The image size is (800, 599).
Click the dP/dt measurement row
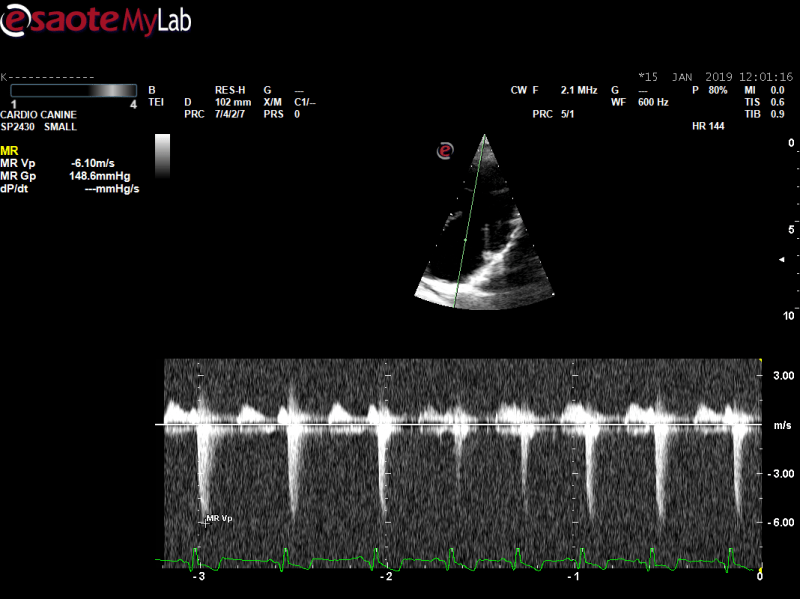(70, 189)
